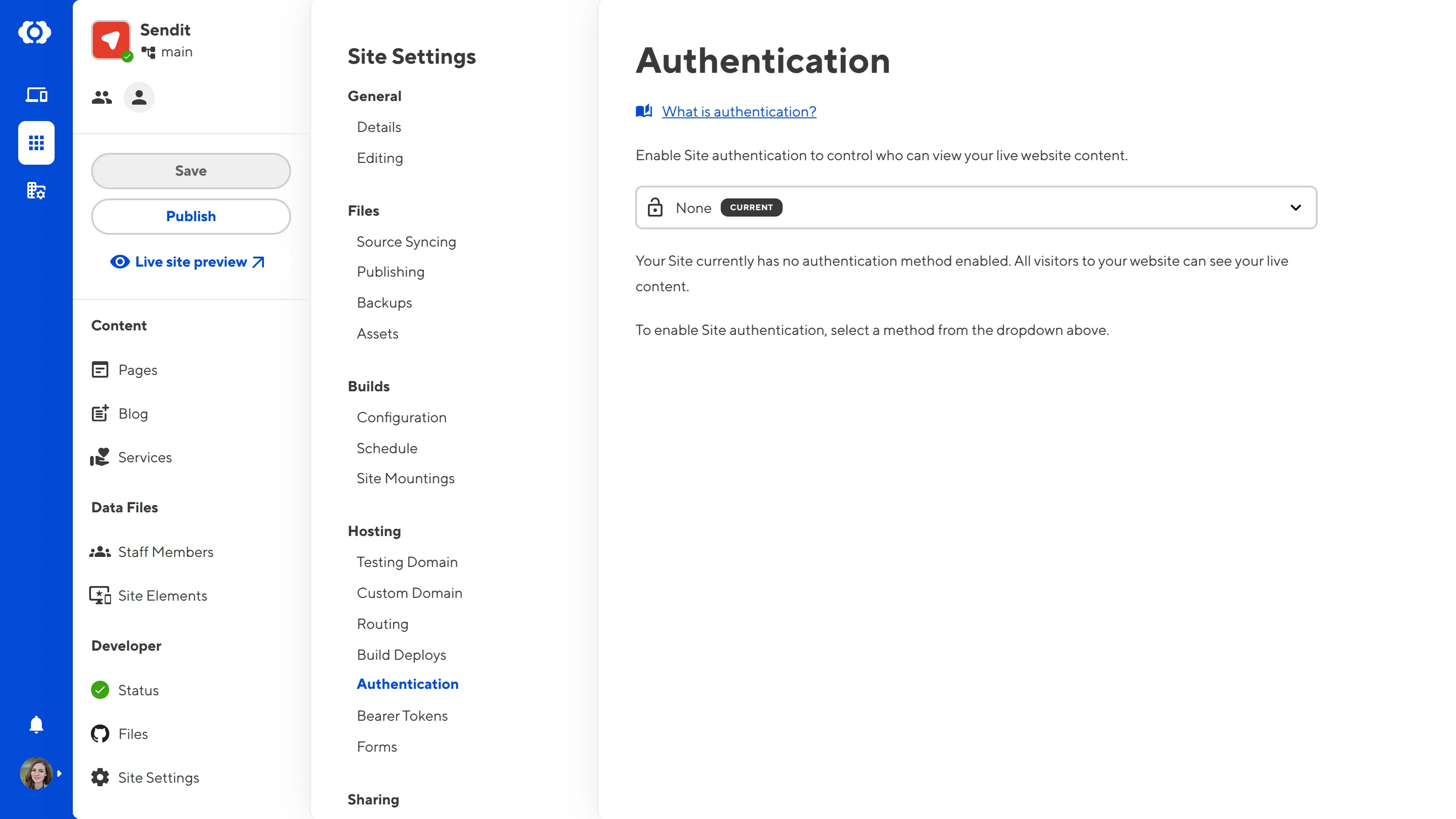Click the Status green check icon
Screen dimensions: 1456x819
[x=100, y=690]
